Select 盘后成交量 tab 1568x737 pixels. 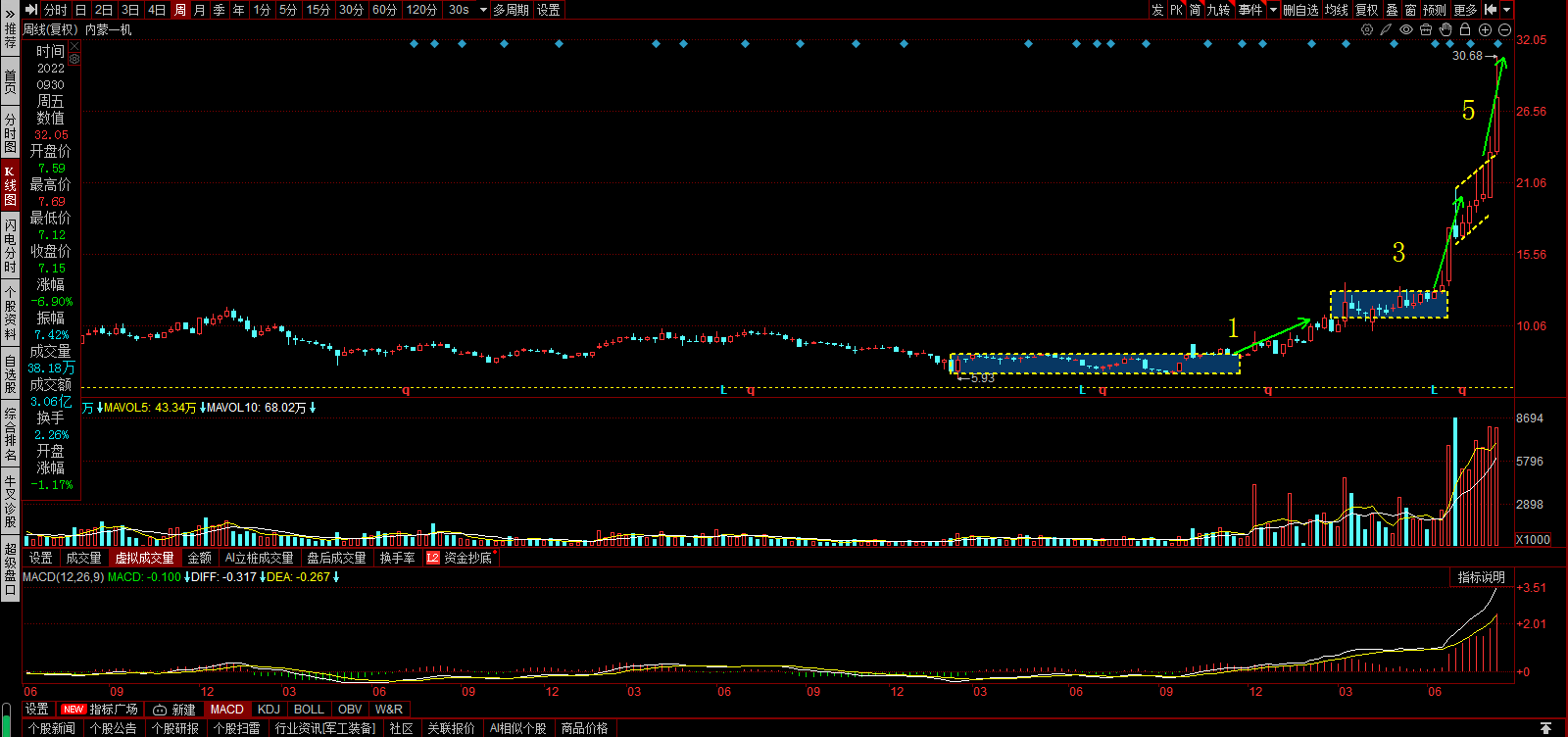pos(336,558)
